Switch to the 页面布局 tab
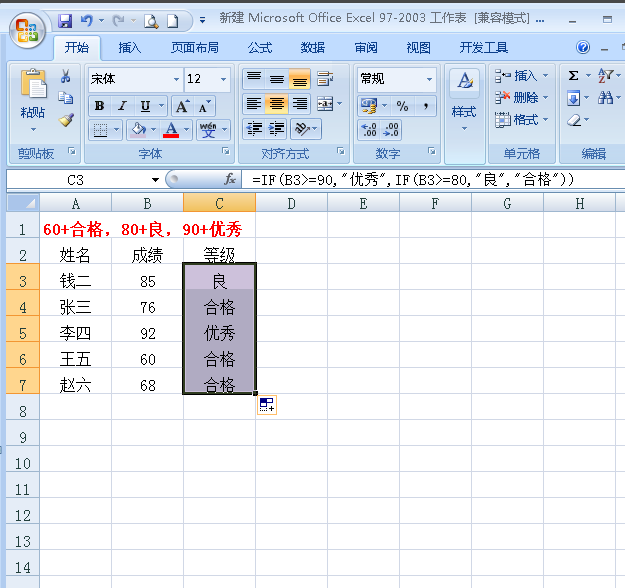Screen dimensions: 625x588 click(x=195, y=48)
